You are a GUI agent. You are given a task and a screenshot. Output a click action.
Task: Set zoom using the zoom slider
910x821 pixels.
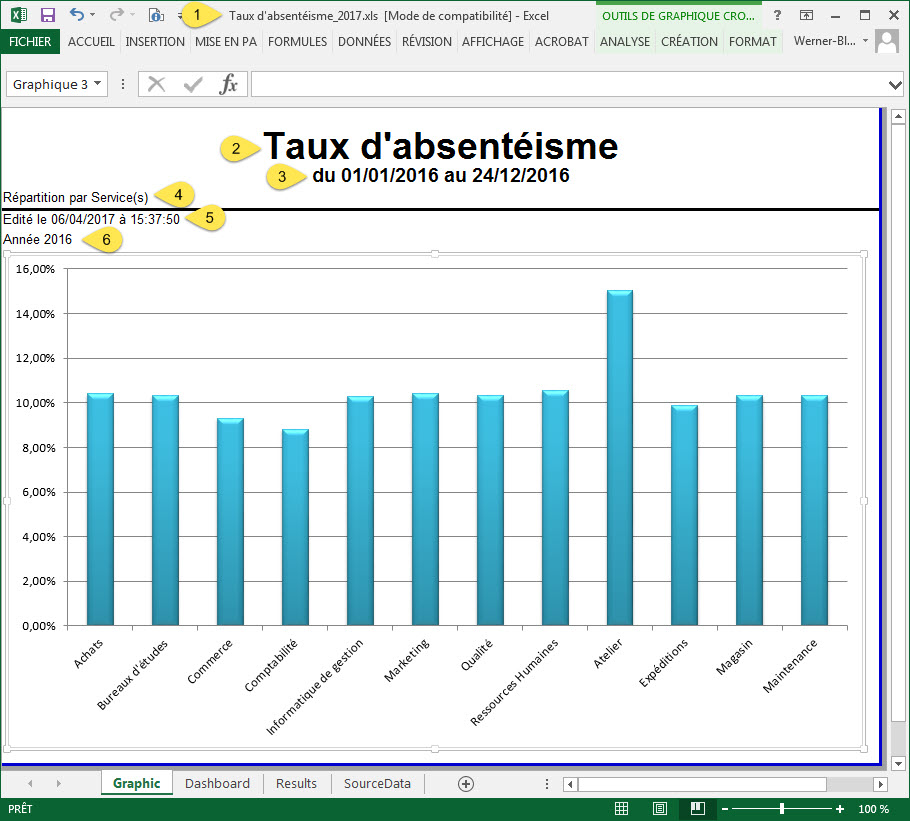(x=784, y=808)
